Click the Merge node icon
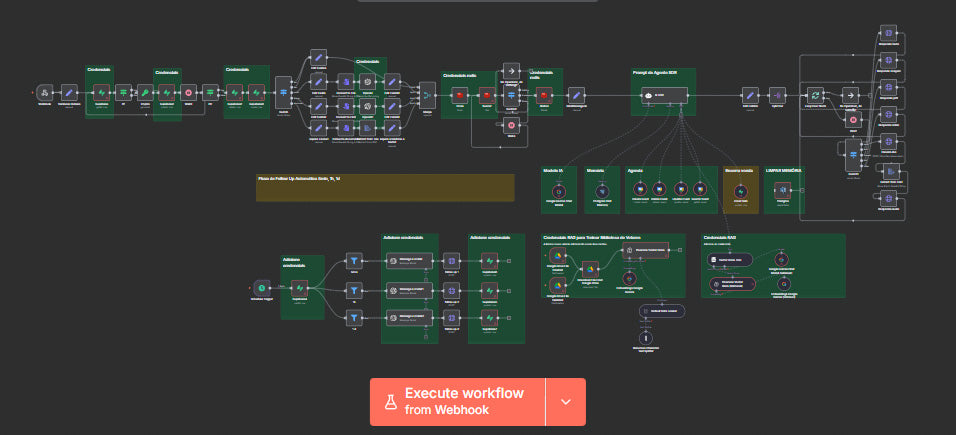This screenshot has height=435, width=956. 428,95
